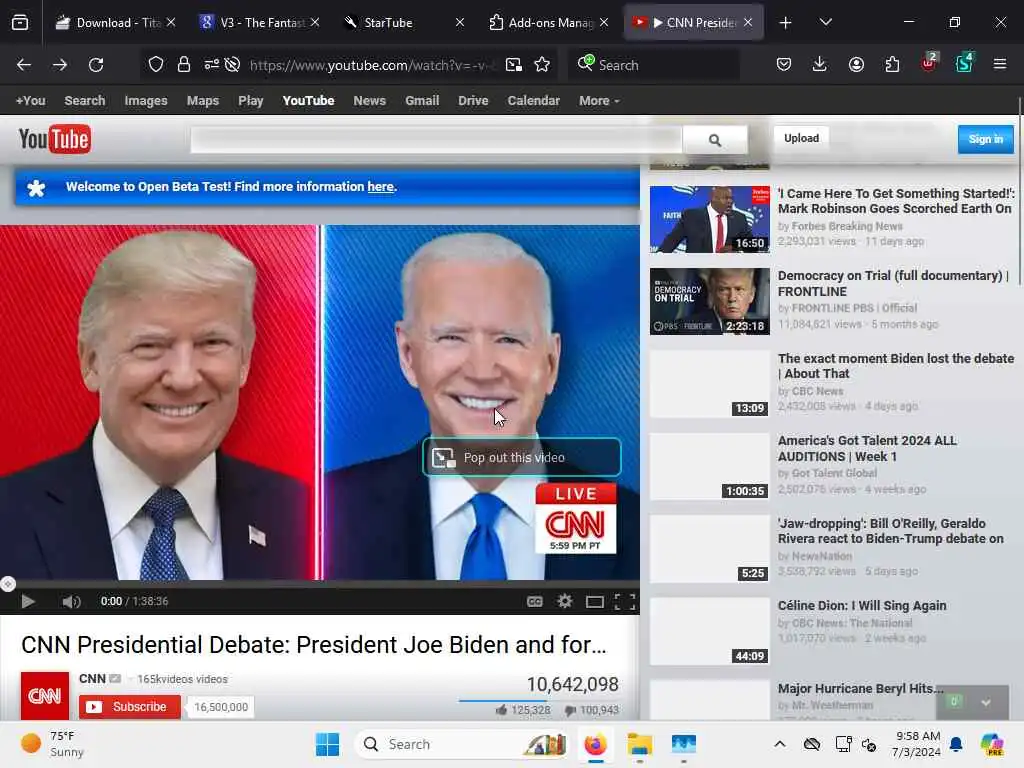Viewport: 1024px width, 768px height.
Task: Enter fullscreen video mode
Action: click(x=625, y=601)
